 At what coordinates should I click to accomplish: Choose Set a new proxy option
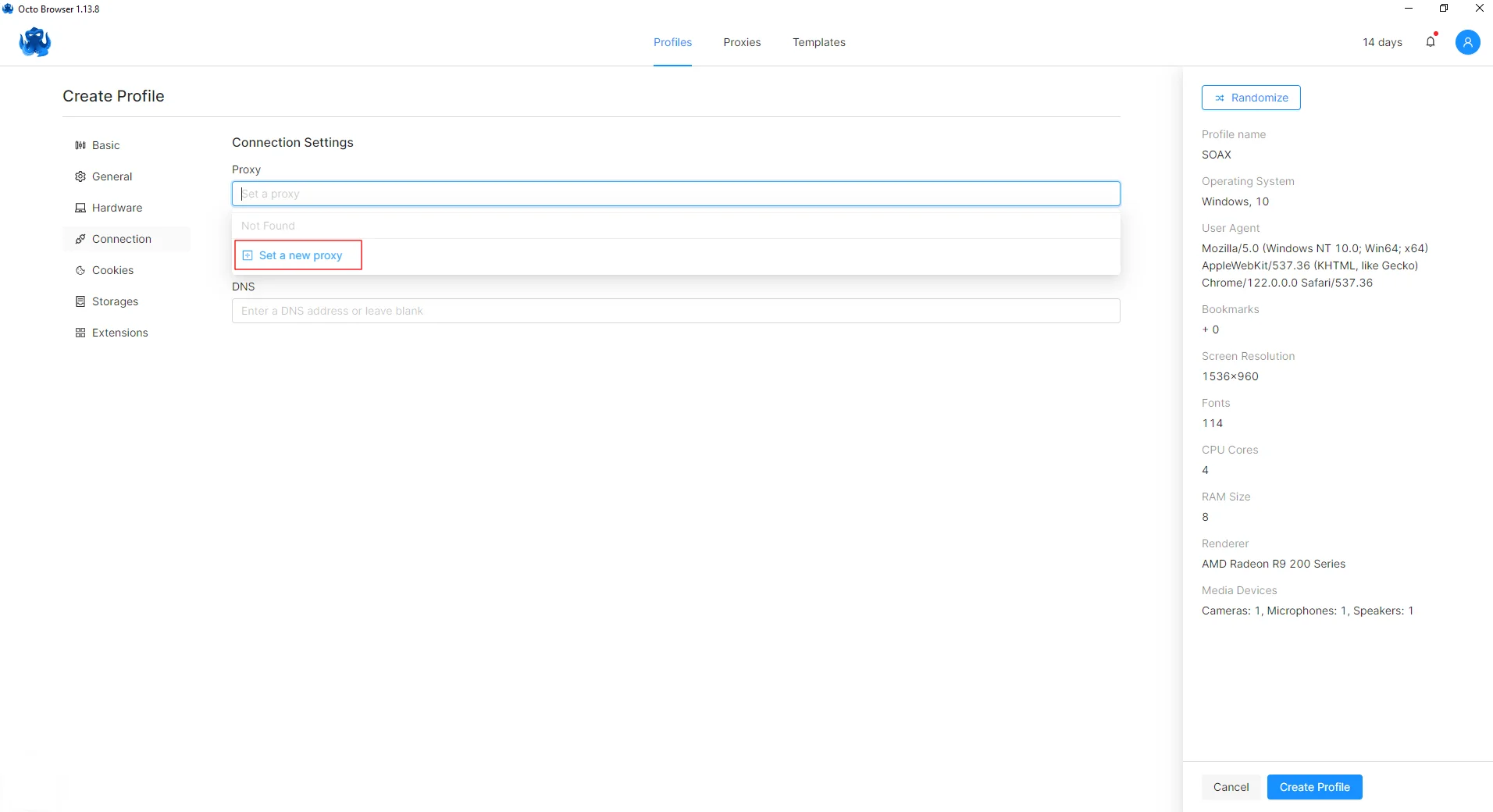click(x=300, y=255)
